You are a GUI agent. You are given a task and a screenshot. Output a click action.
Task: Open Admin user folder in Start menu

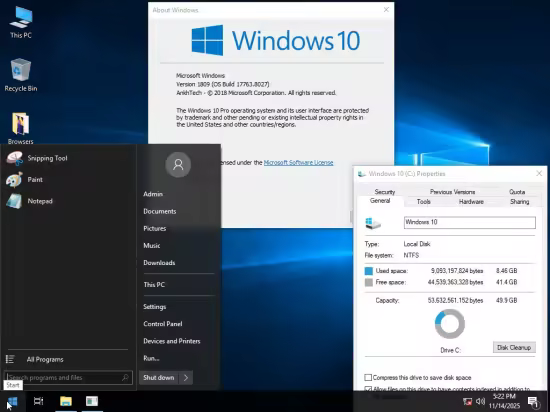click(153, 194)
